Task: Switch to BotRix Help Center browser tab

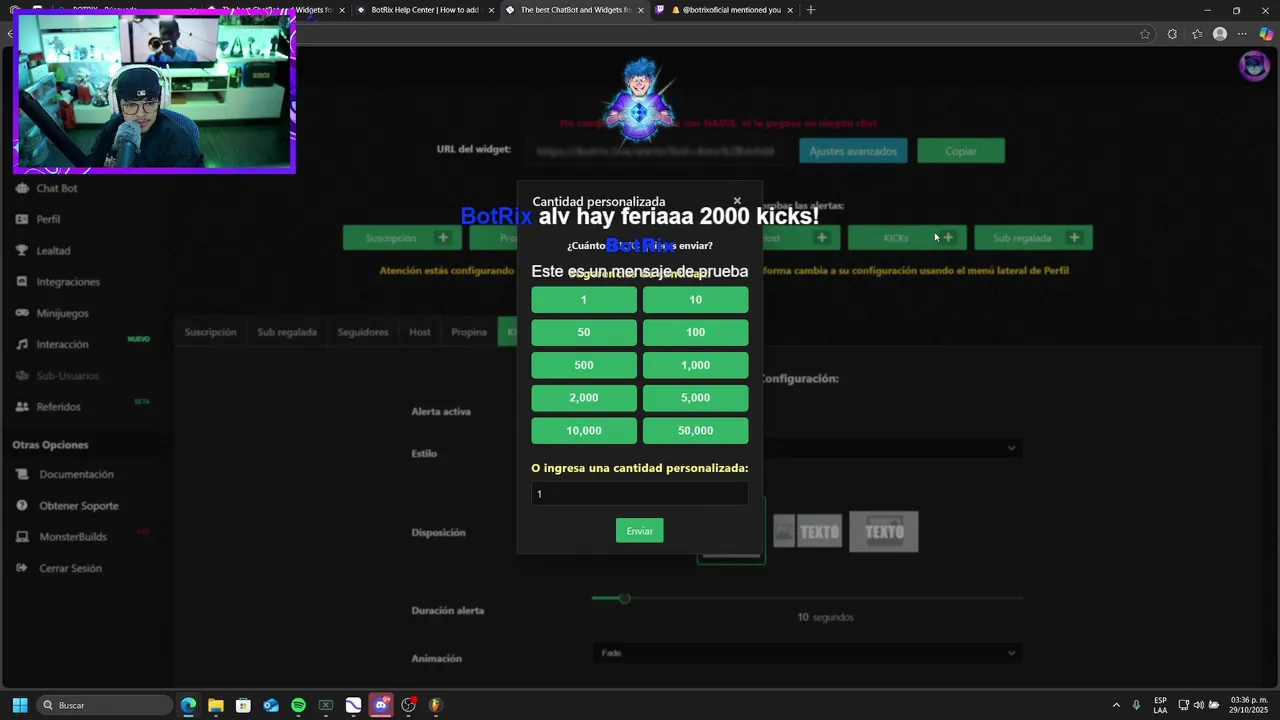Action: [426, 10]
